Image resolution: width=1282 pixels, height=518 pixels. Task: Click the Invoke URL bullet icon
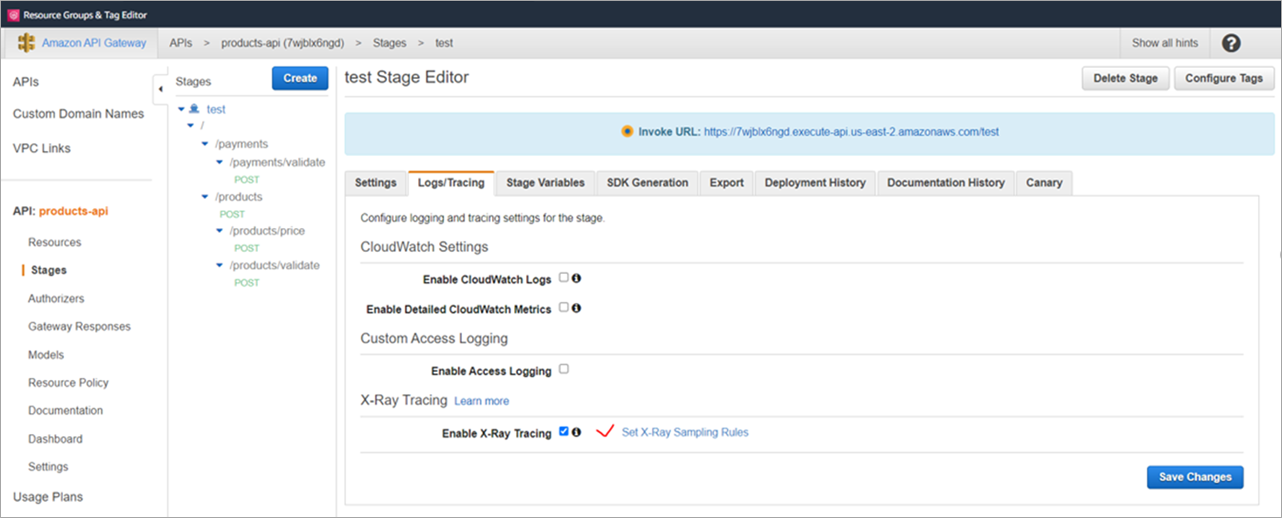(x=627, y=131)
